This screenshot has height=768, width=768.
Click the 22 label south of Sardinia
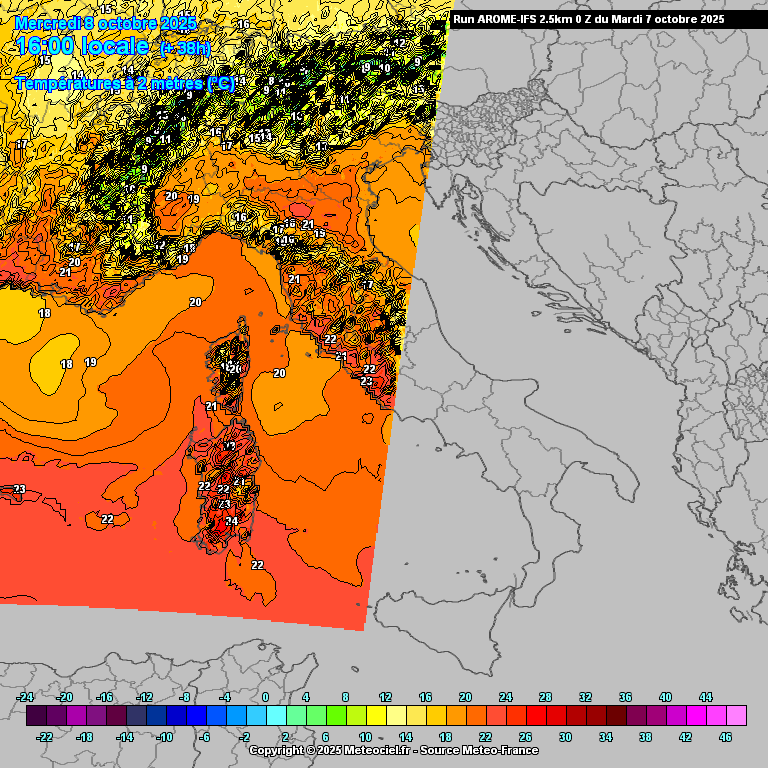[257, 565]
